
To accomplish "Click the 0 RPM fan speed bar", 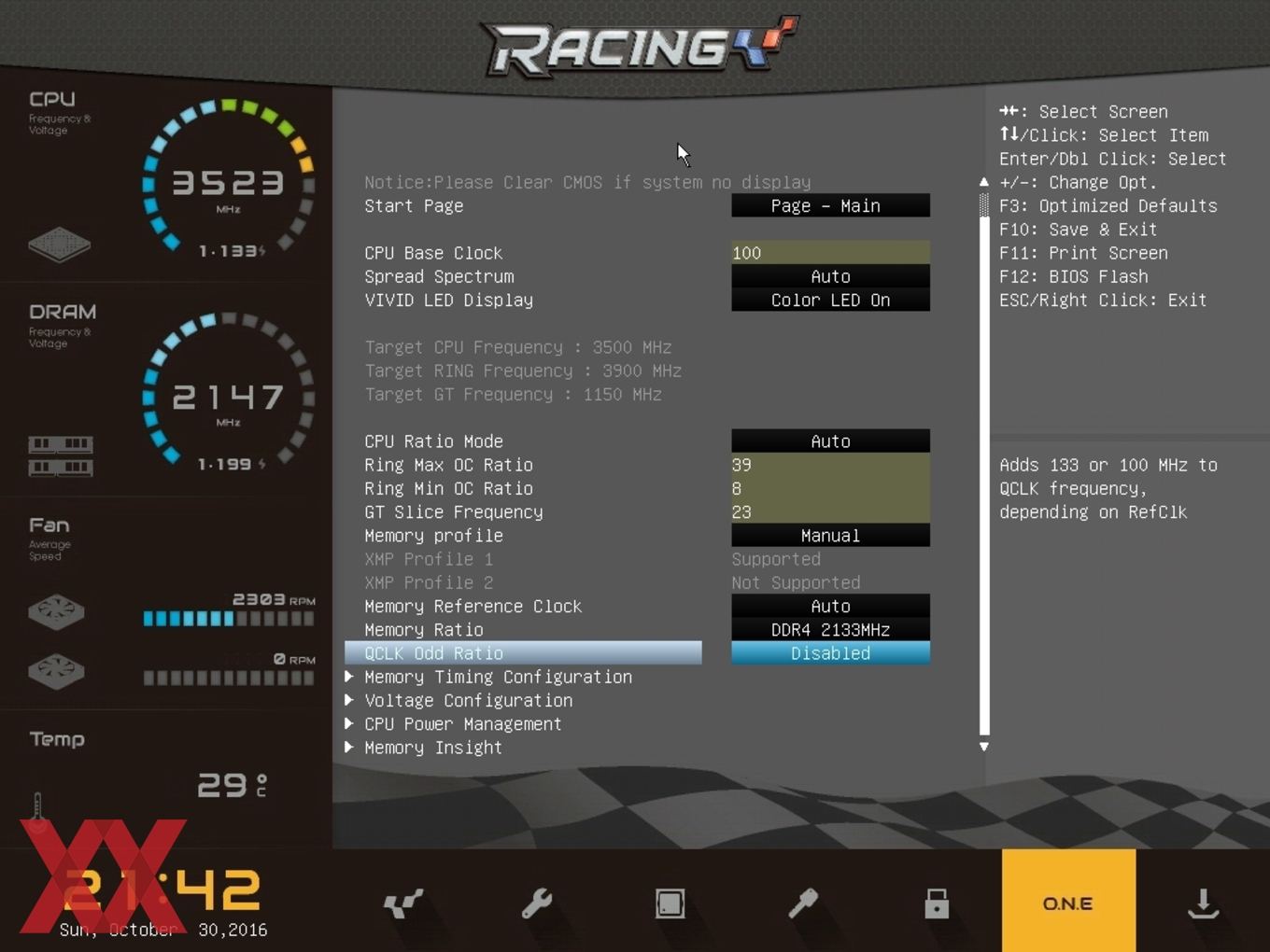I will [x=229, y=678].
